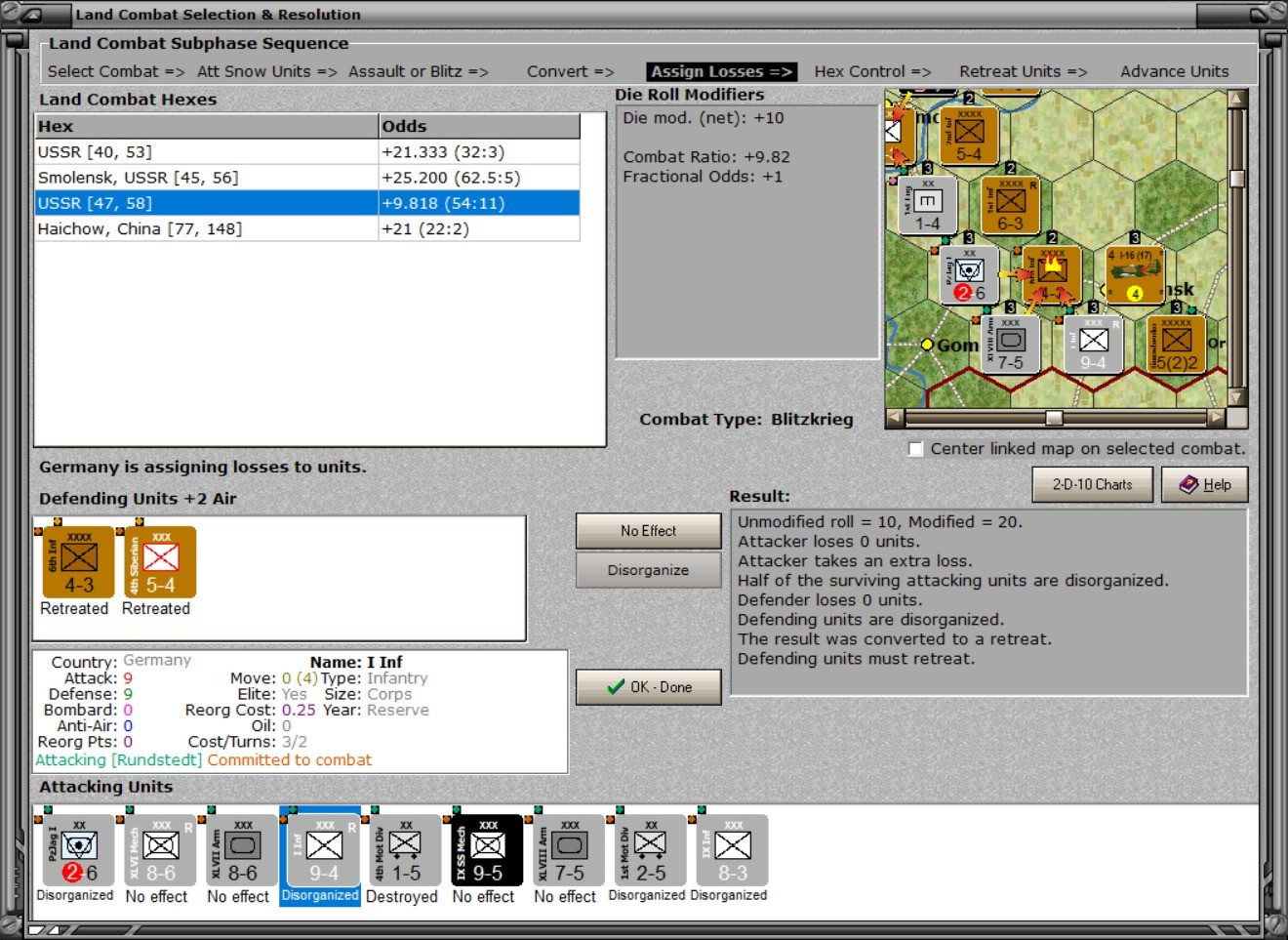Click the +21 (22:2) odds cell

coord(479,228)
